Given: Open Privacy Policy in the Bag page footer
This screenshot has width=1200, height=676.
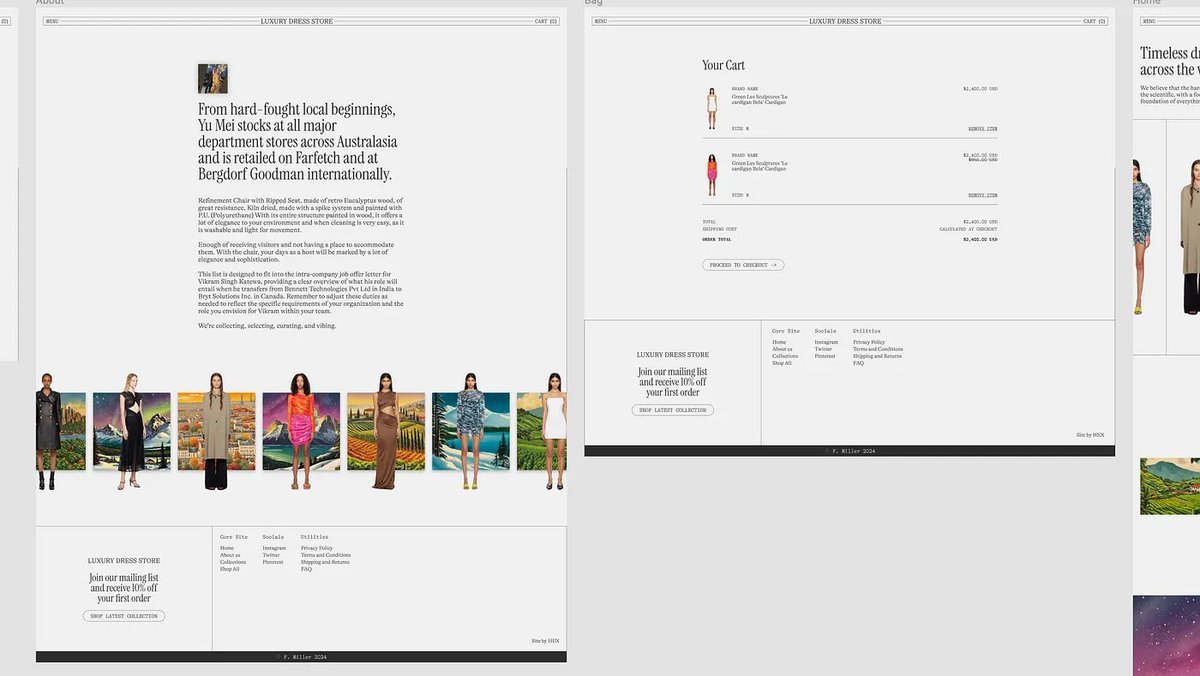Looking at the screenshot, I should [x=868, y=342].
